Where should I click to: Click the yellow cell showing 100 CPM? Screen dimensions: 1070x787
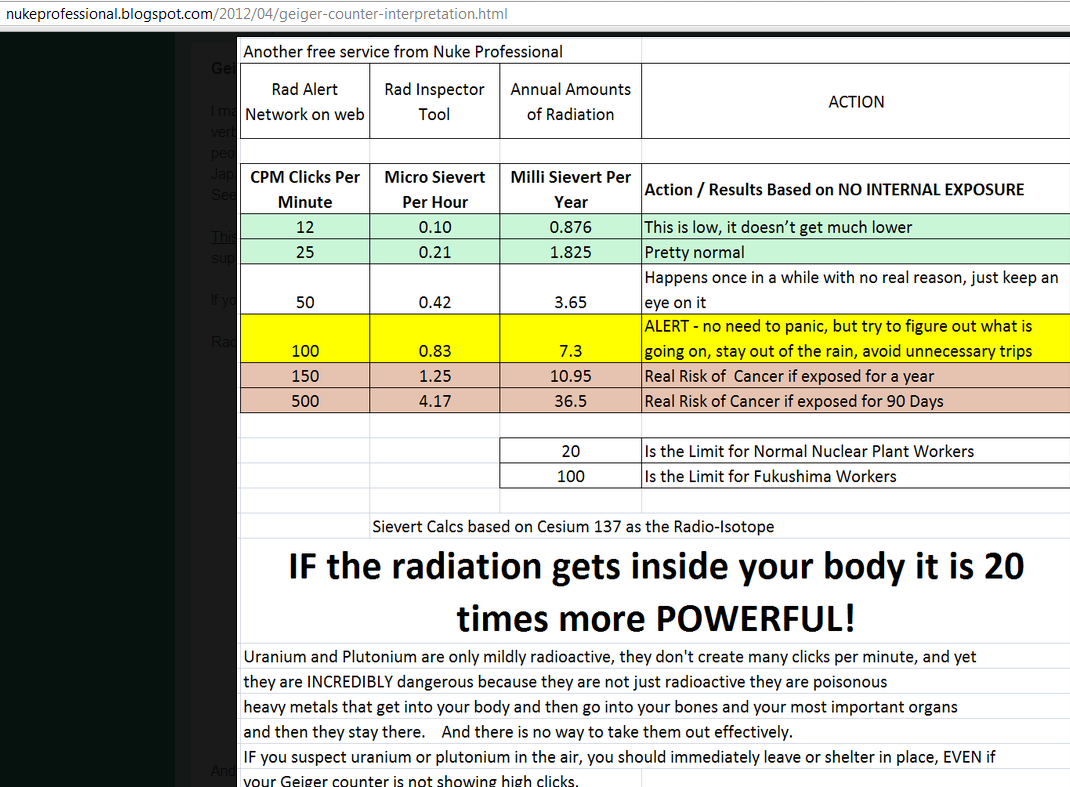click(305, 351)
